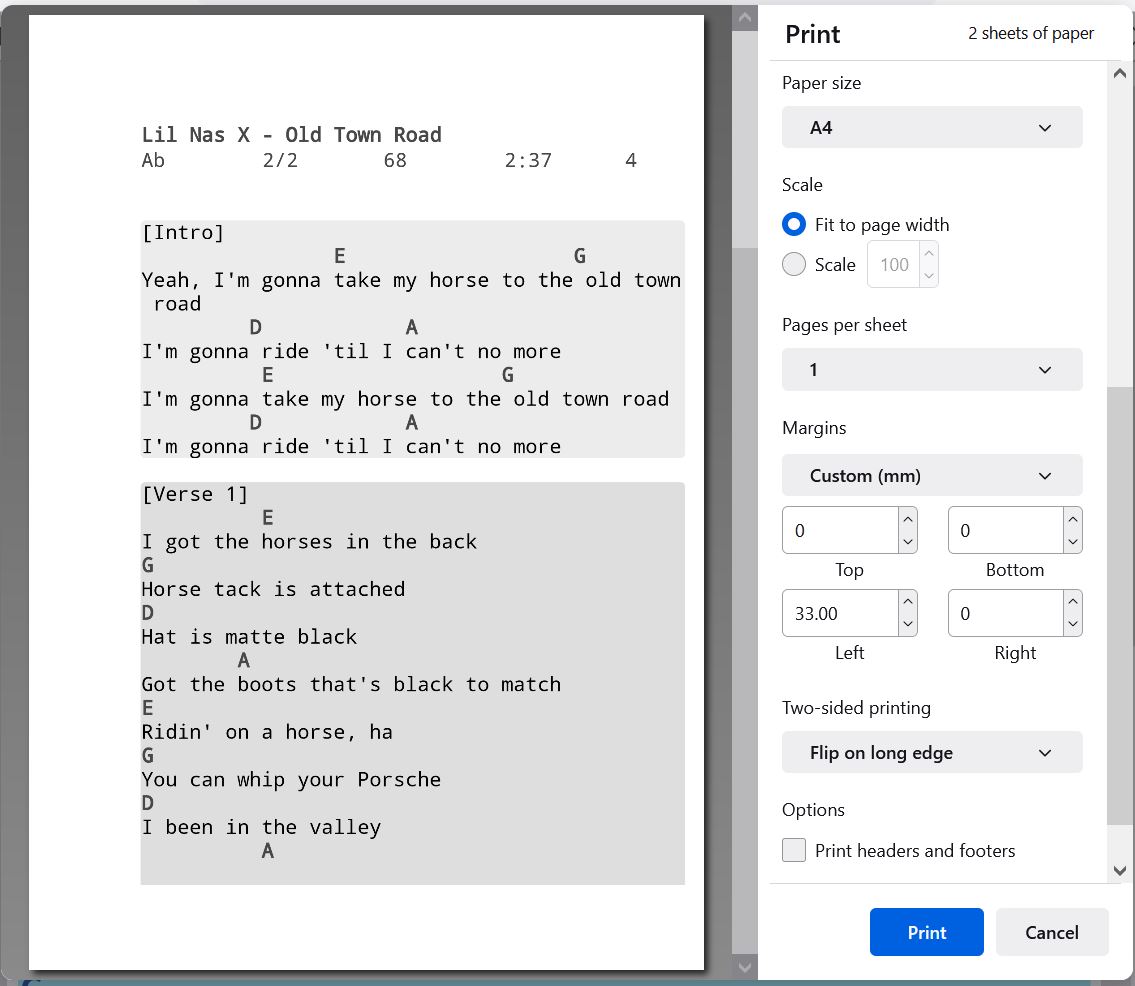Enable "Print headers and footers"

click(x=793, y=850)
